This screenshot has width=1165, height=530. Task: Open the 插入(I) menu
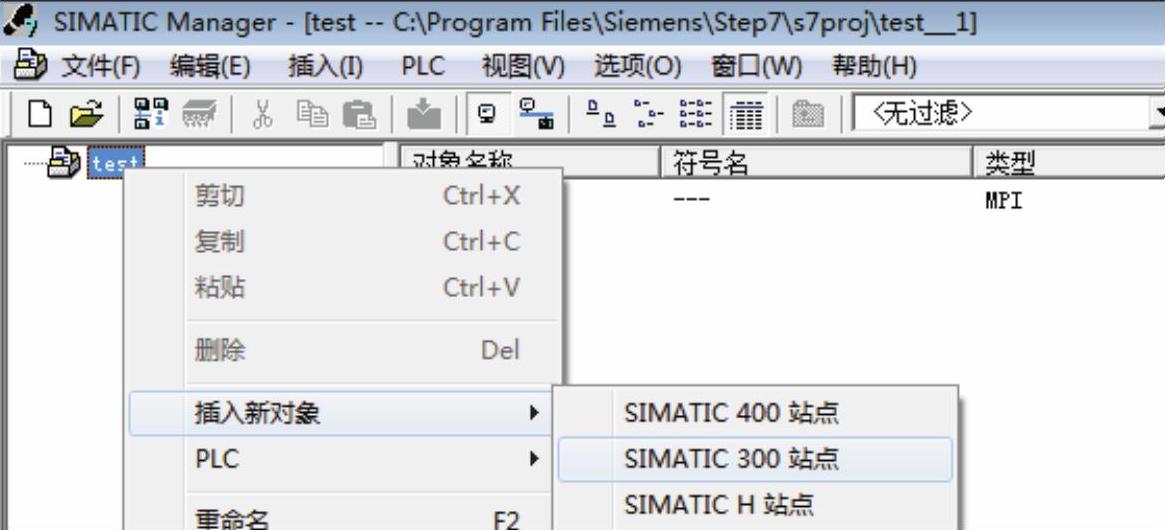[x=325, y=67]
